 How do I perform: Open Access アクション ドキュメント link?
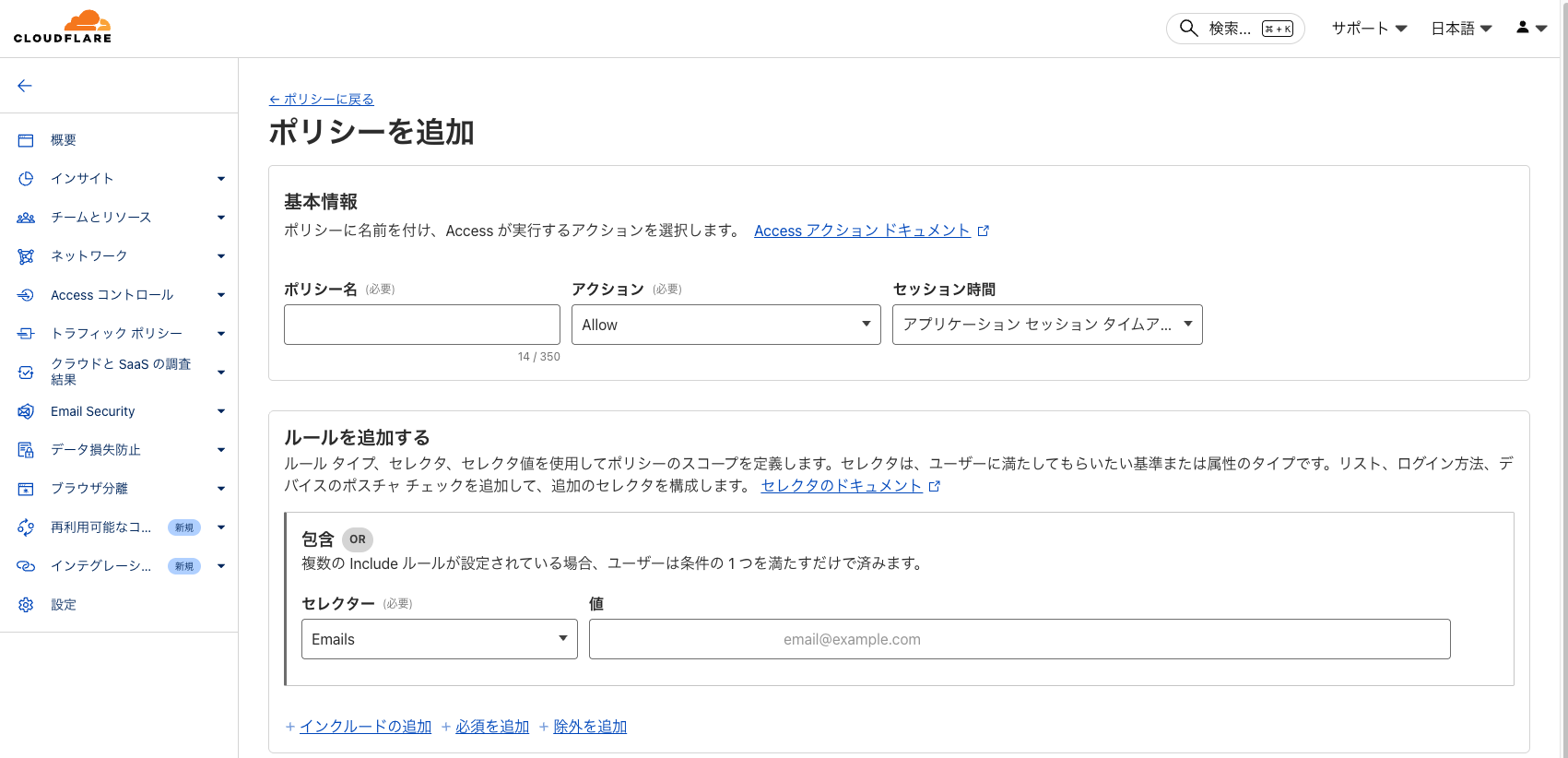tap(862, 231)
